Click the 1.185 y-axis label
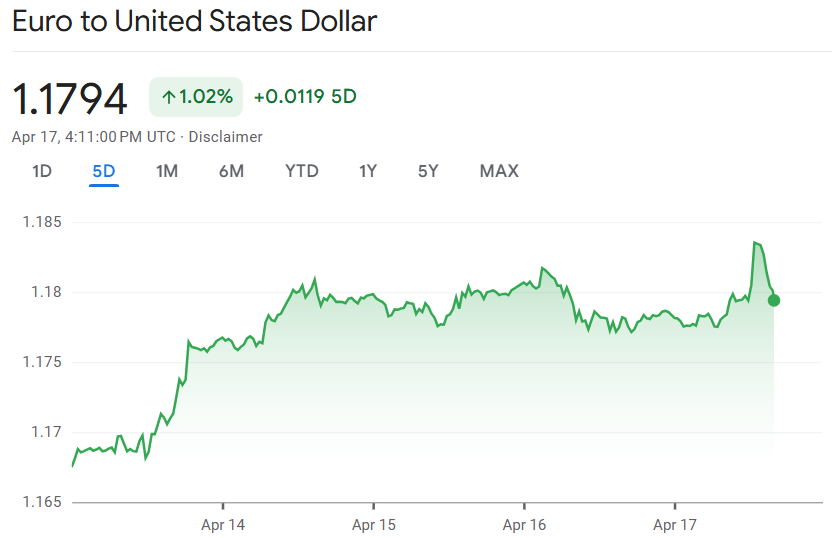Screen dimensions: 832x538 [43, 222]
